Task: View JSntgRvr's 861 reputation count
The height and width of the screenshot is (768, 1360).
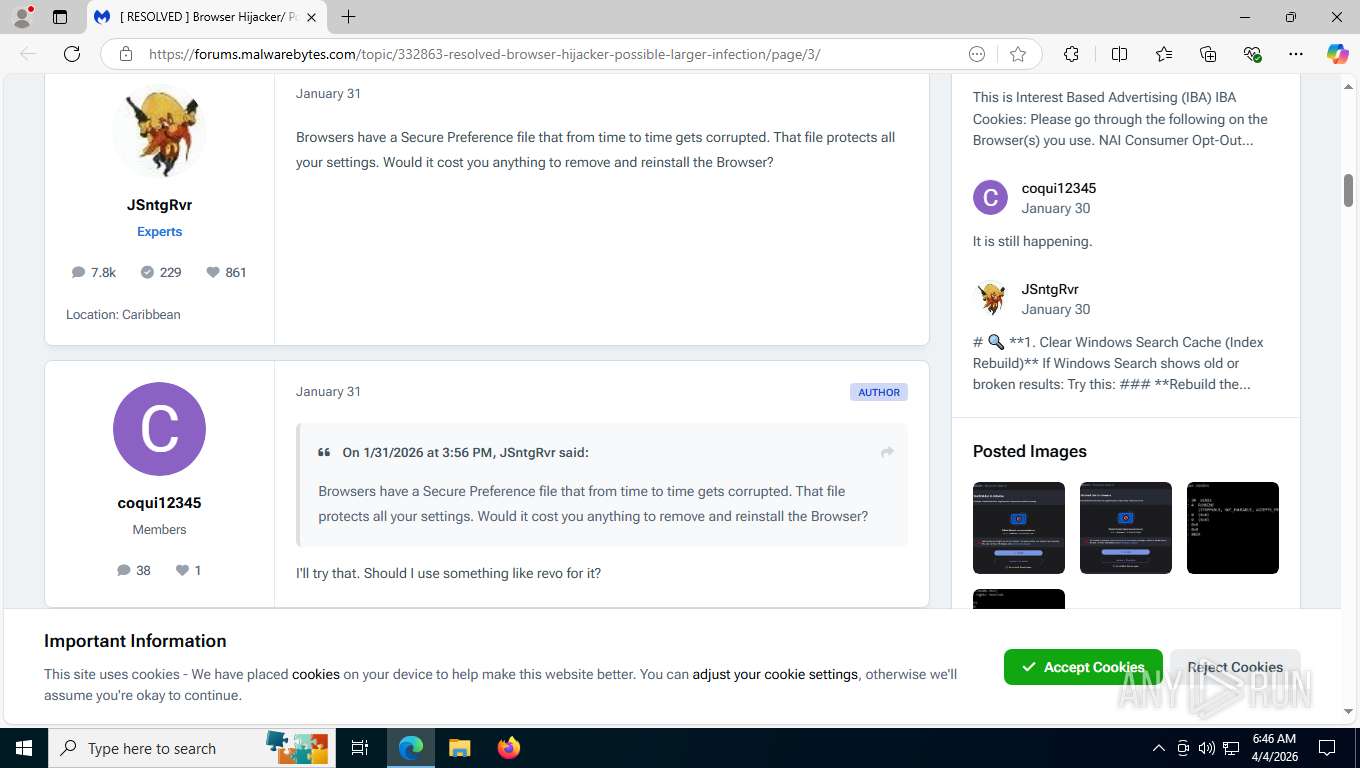Action: point(226,272)
